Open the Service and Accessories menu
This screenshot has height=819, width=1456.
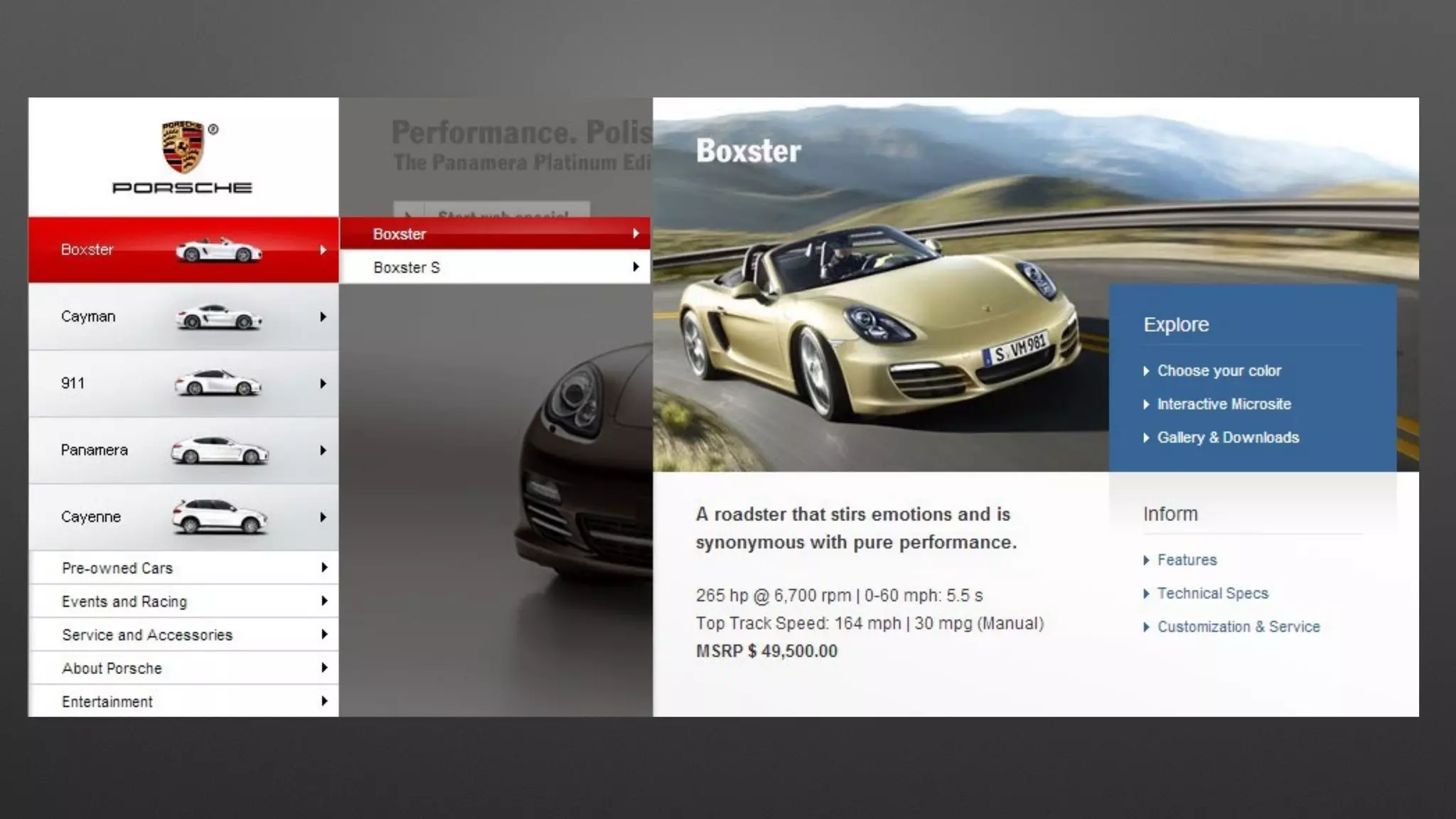tap(147, 635)
